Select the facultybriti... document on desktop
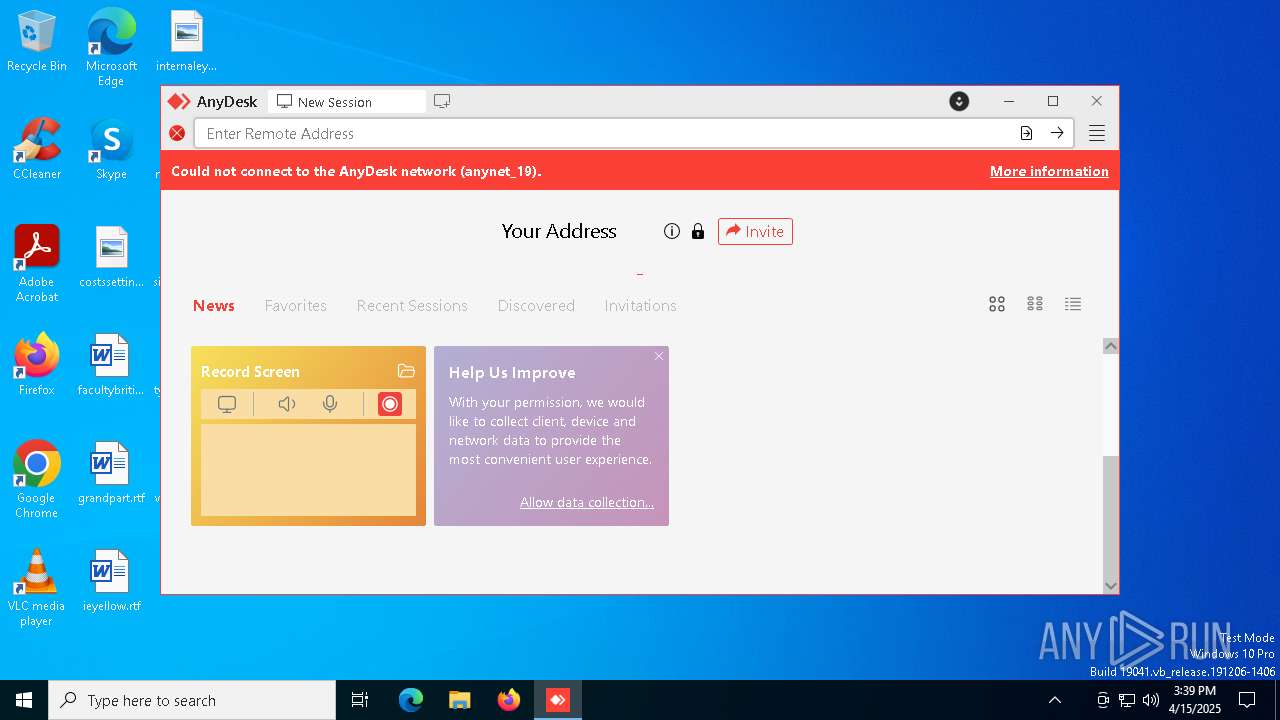The image size is (1280, 720). (111, 365)
